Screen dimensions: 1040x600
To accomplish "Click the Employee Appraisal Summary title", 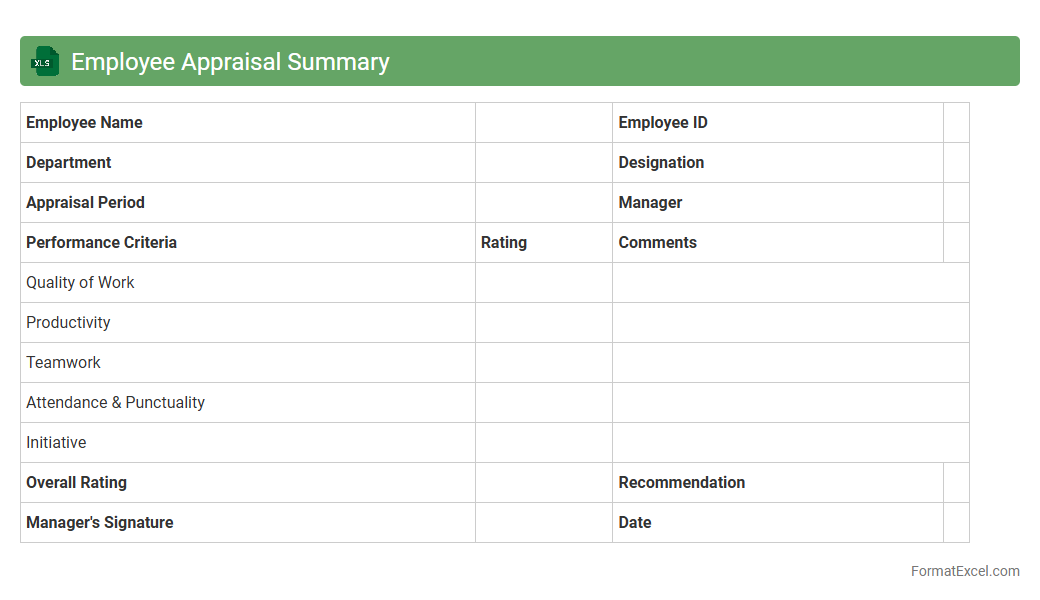I will point(230,62).
